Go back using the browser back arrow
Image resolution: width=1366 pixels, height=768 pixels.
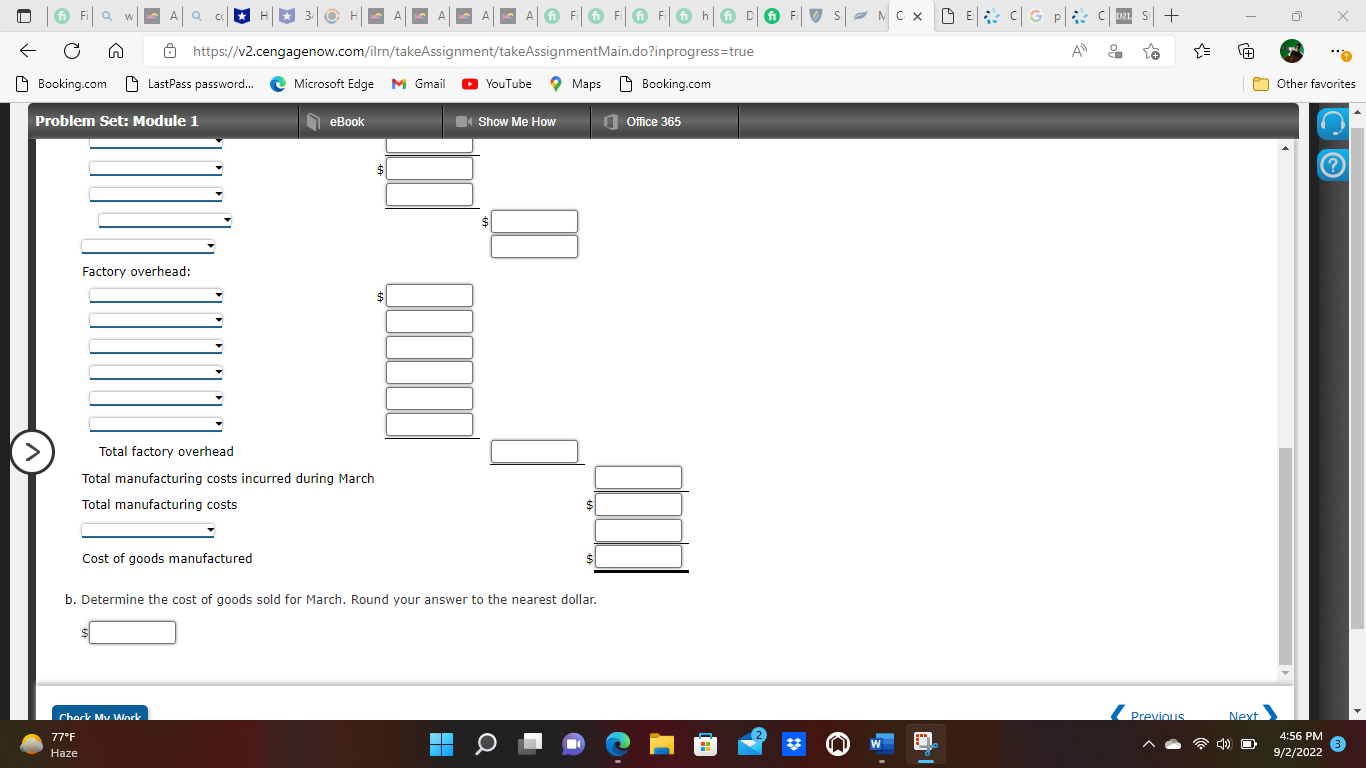(x=29, y=51)
